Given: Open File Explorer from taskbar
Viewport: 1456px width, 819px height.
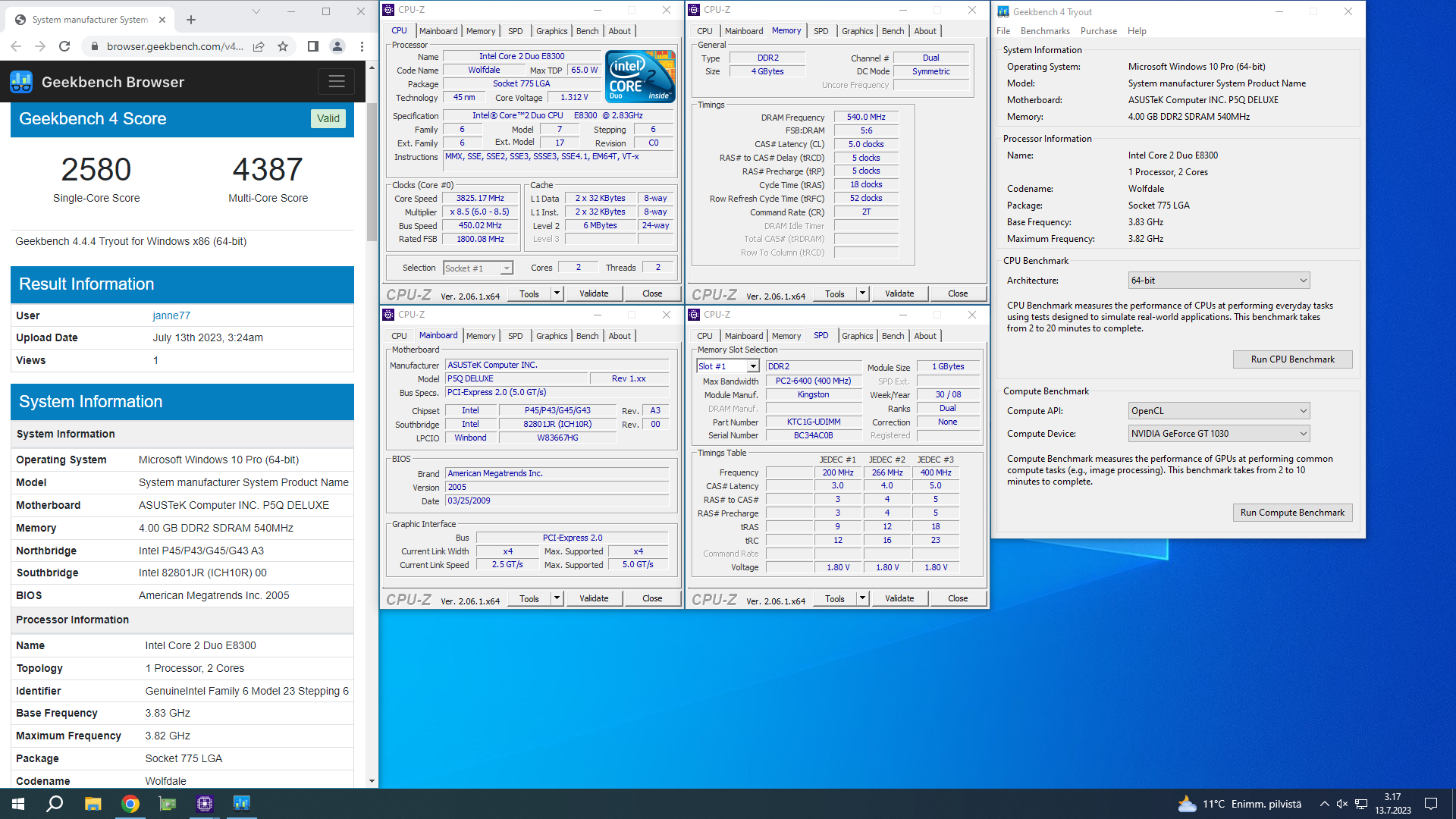Looking at the screenshot, I should click(x=93, y=804).
